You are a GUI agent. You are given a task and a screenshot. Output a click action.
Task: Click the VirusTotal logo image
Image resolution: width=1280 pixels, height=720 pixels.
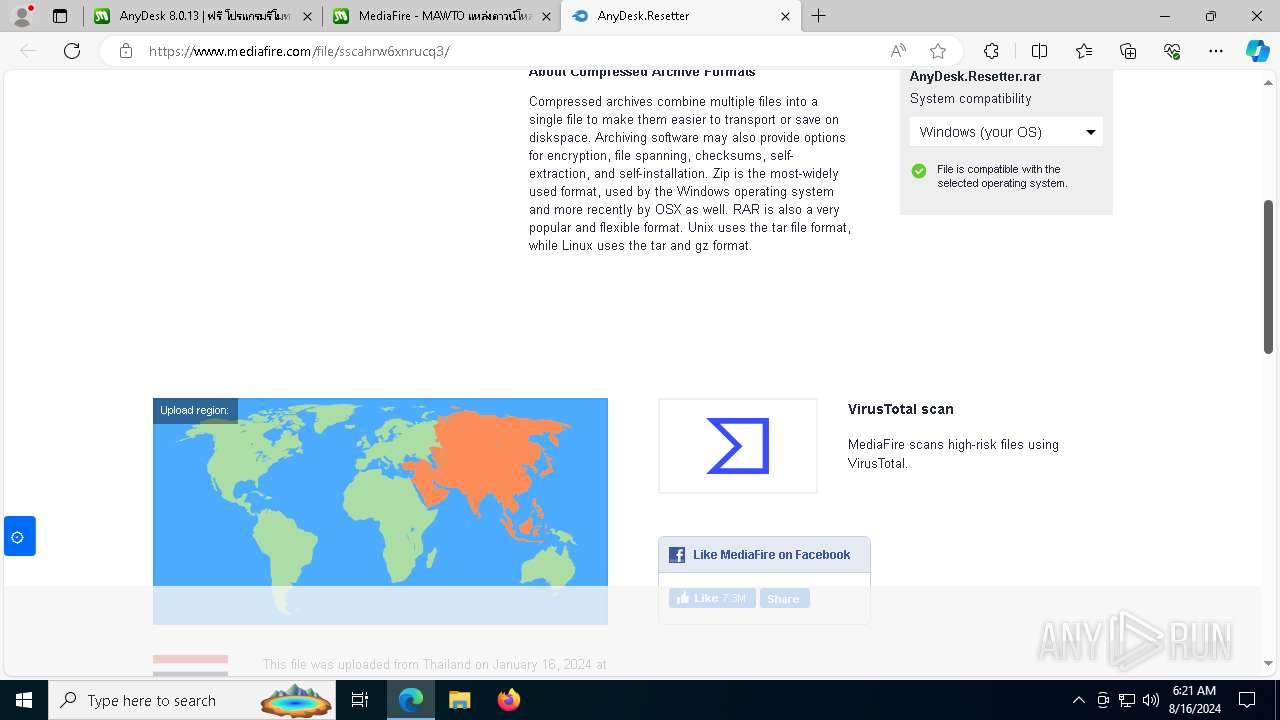point(738,446)
